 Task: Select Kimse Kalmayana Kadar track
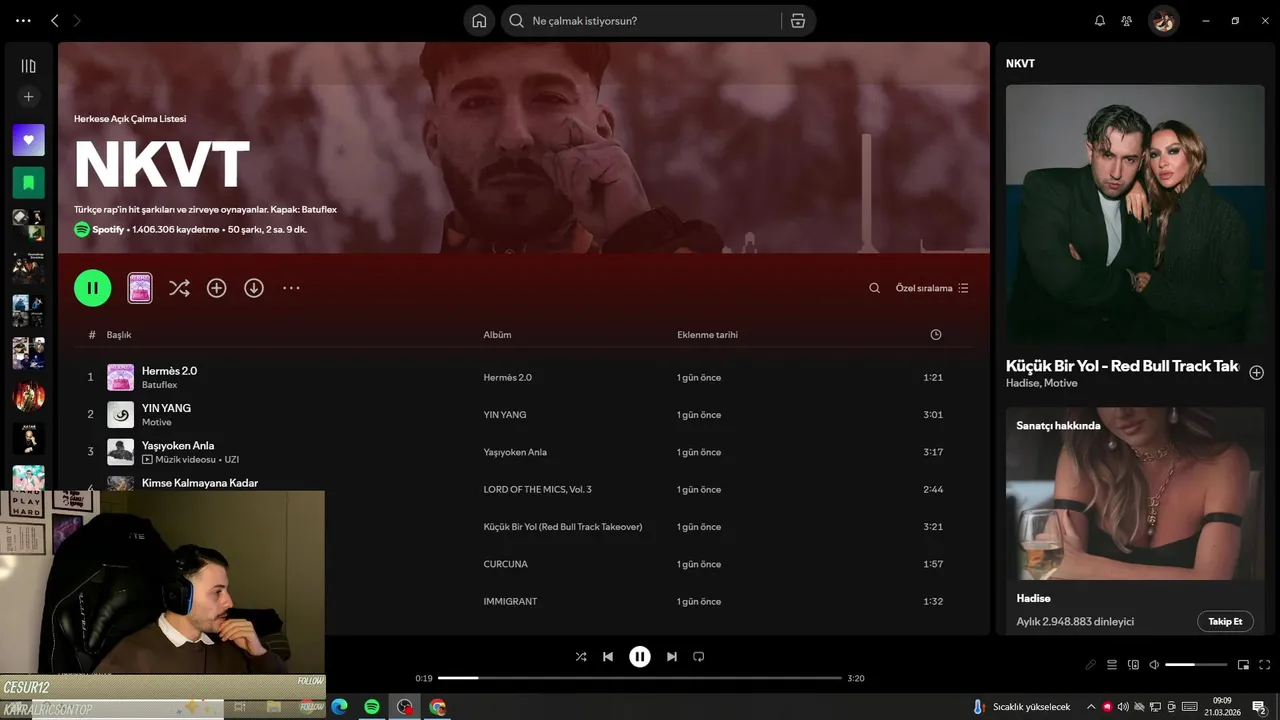(x=200, y=483)
